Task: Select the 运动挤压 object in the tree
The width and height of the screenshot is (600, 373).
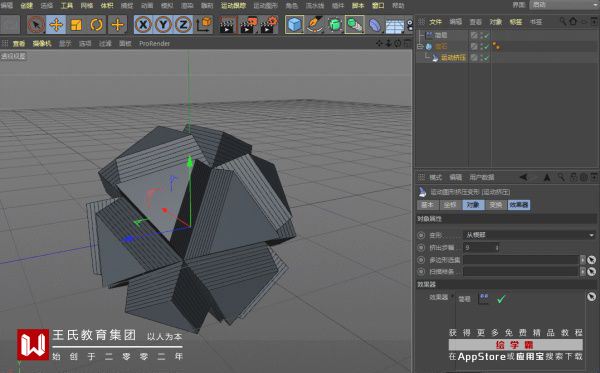Action: click(453, 58)
